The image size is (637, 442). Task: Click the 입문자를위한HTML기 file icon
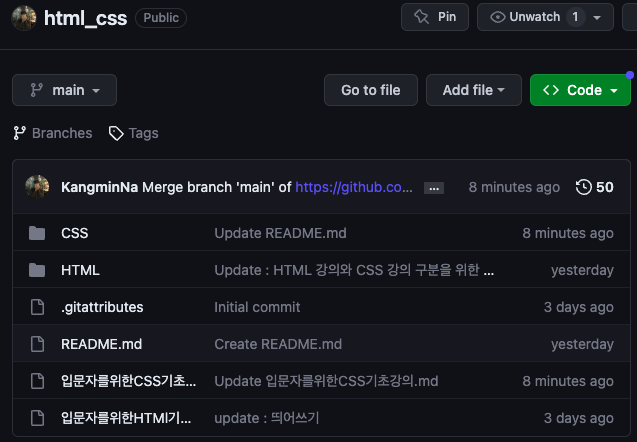pyautogui.click(x=37, y=418)
